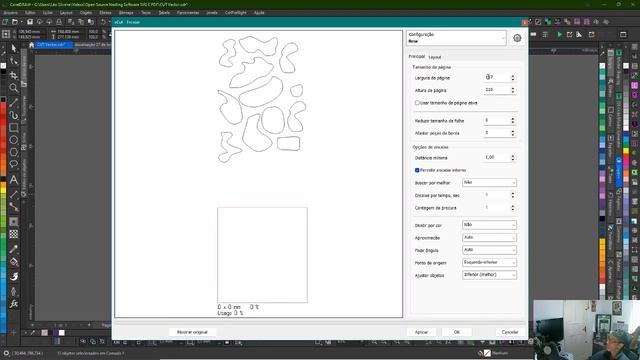Click the OK button

457,332
